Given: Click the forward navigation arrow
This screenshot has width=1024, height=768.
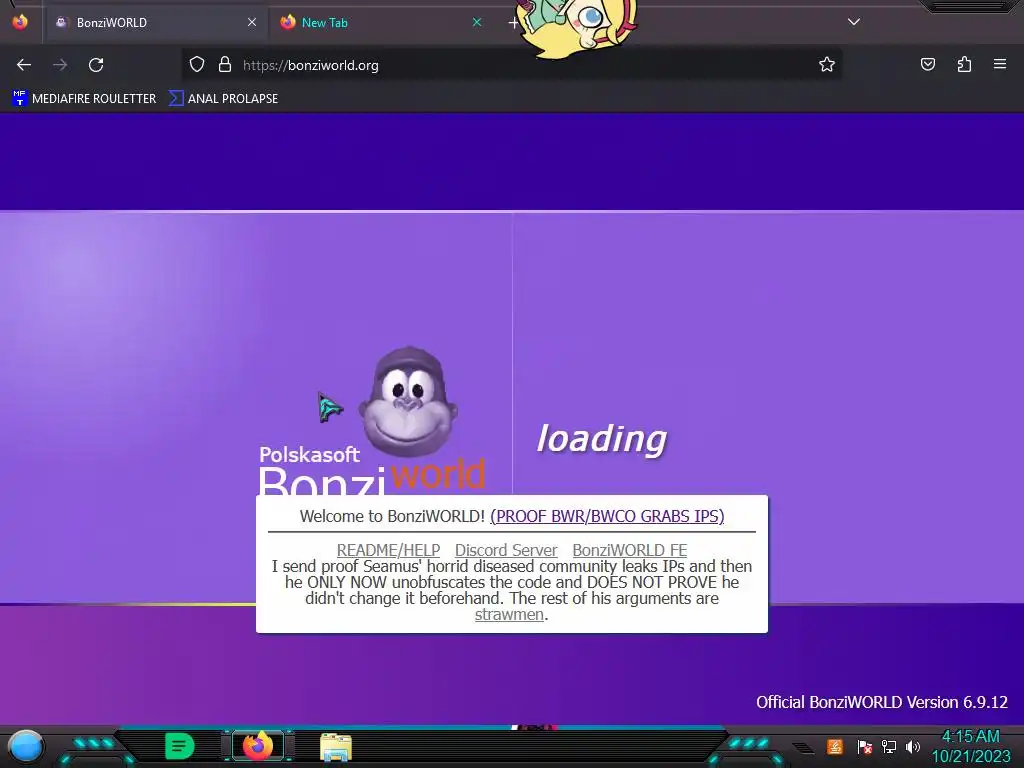Looking at the screenshot, I should 60,65.
